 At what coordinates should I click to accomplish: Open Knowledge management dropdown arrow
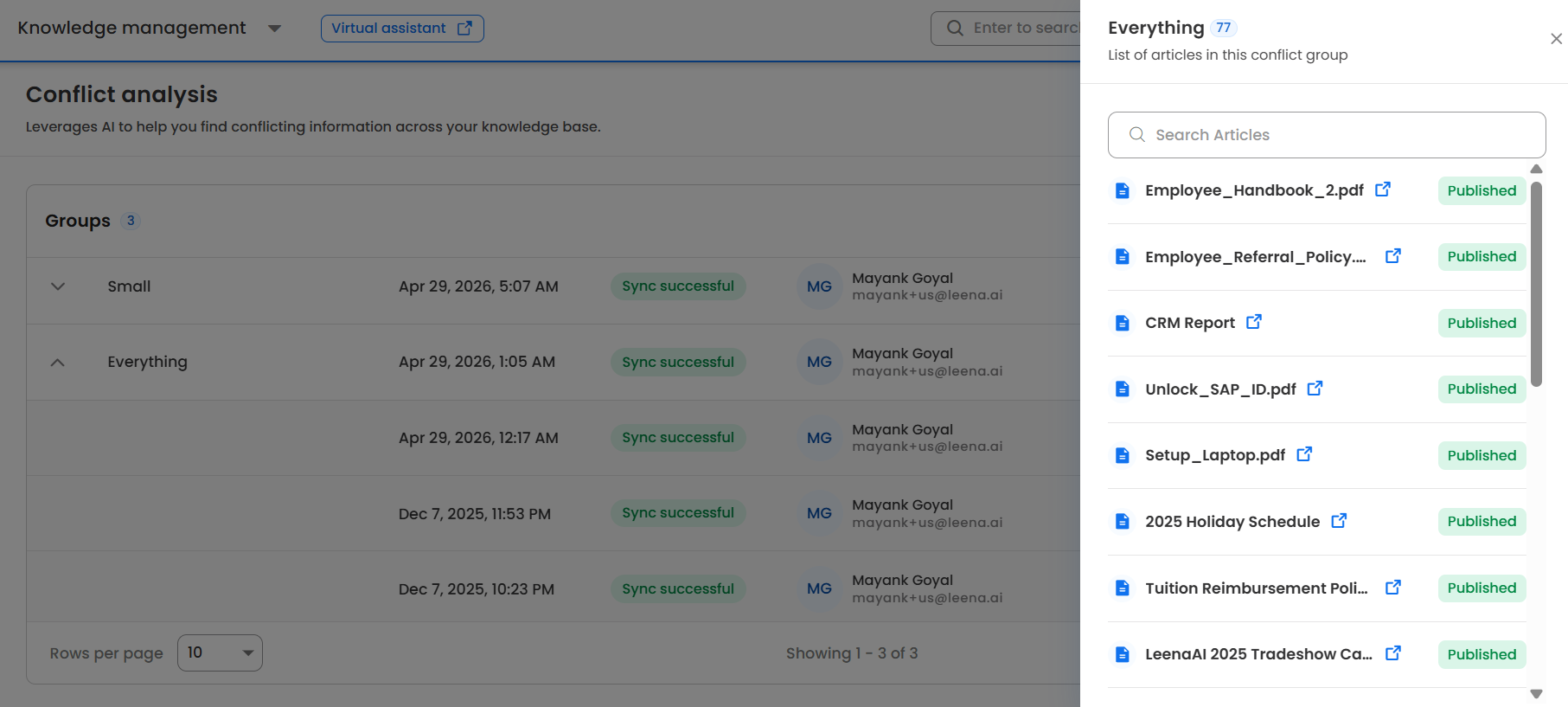point(274,29)
